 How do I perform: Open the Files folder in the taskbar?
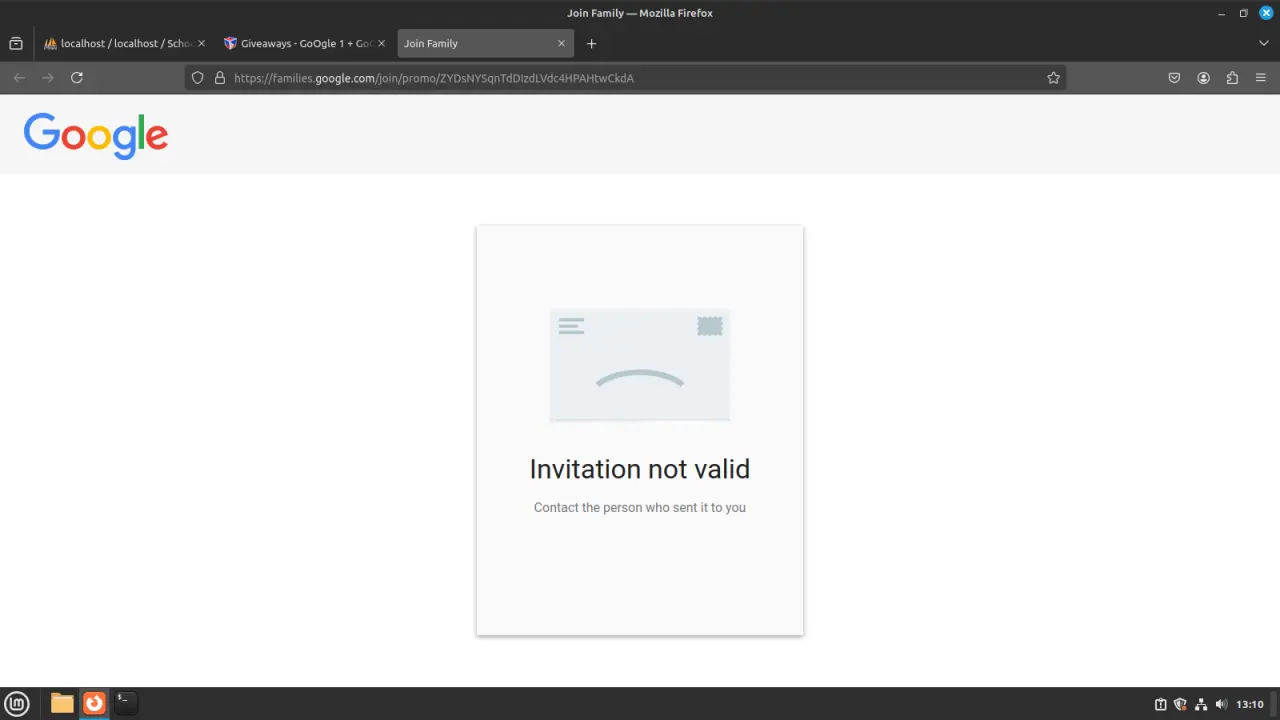[x=62, y=704]
